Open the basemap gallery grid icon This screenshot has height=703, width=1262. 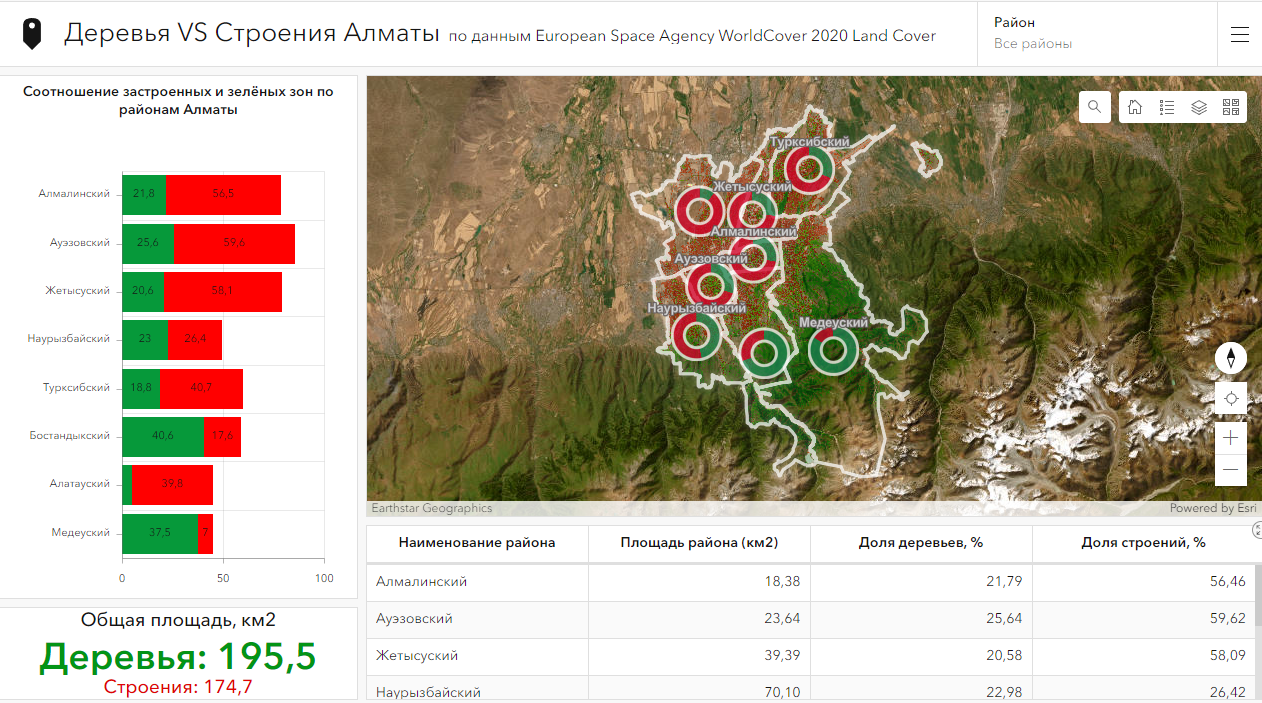click(x=1230, y=107)
